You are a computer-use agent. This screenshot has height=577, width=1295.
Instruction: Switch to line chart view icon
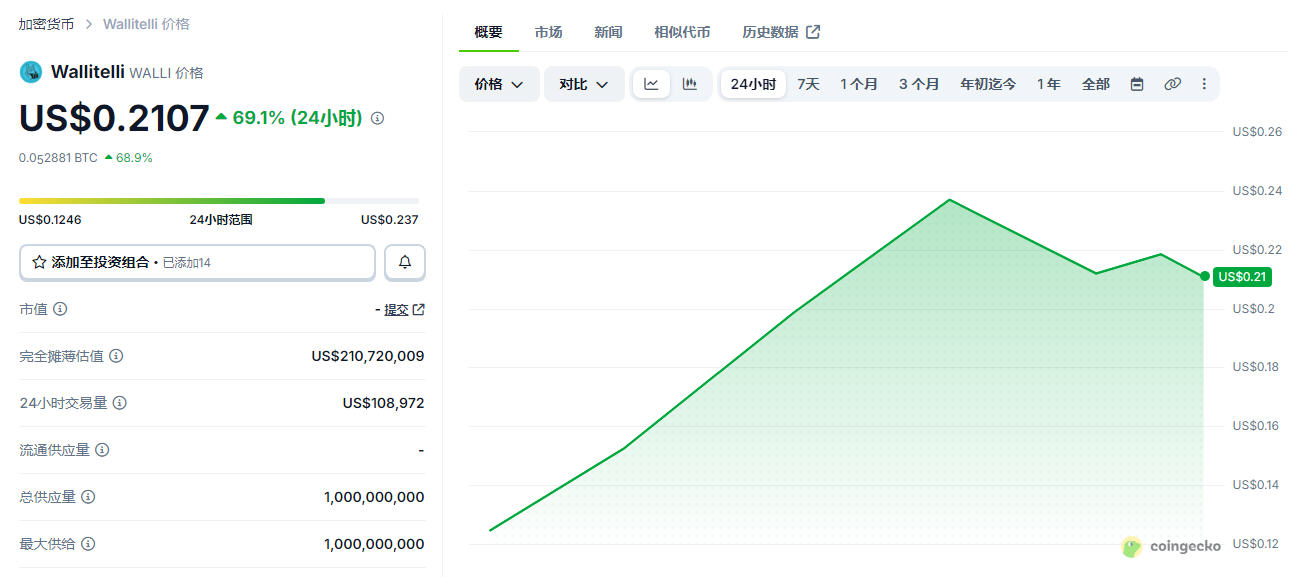pyautogui.click(x=651, y=84)
